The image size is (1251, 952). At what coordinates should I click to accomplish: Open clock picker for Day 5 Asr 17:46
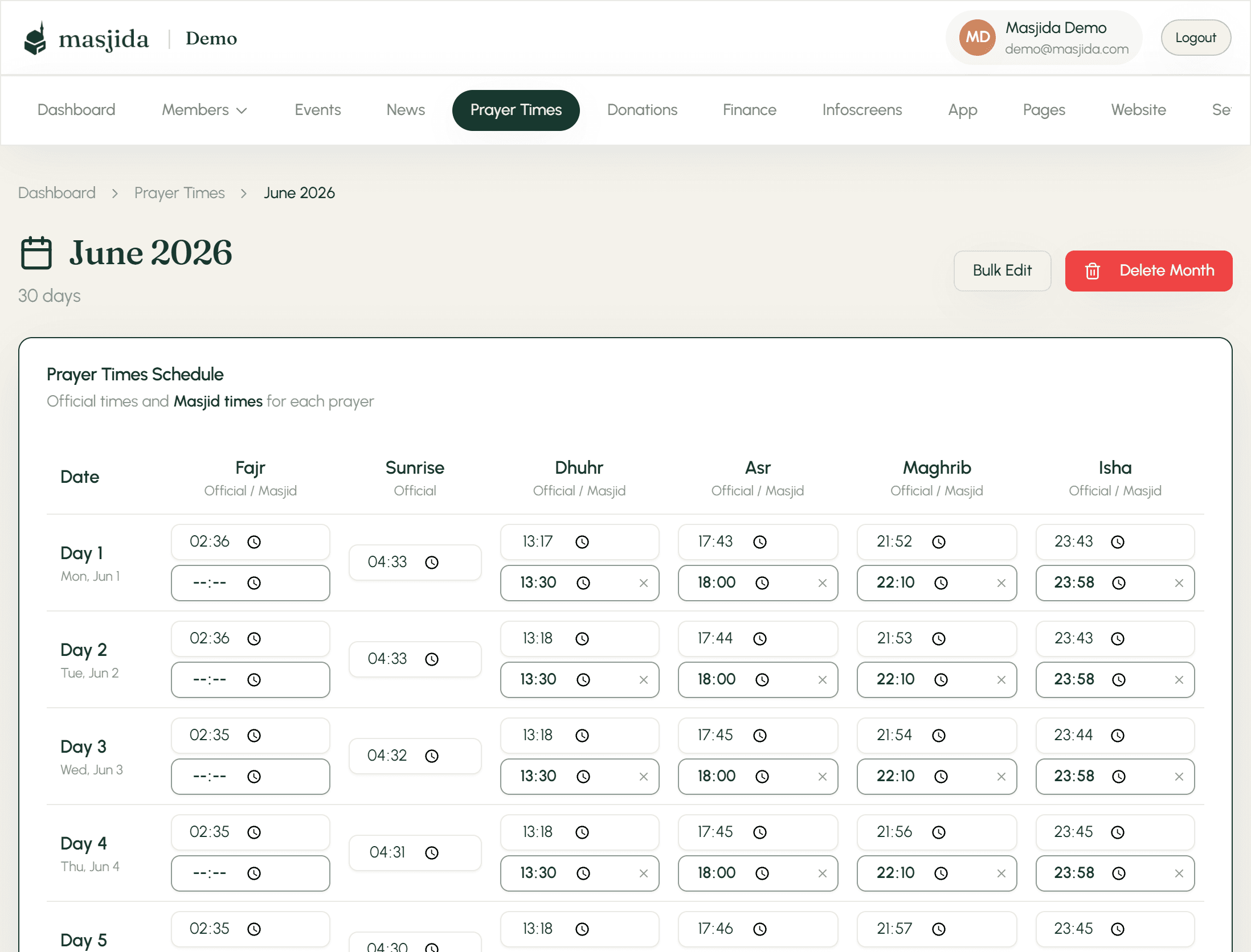[760, 929]
